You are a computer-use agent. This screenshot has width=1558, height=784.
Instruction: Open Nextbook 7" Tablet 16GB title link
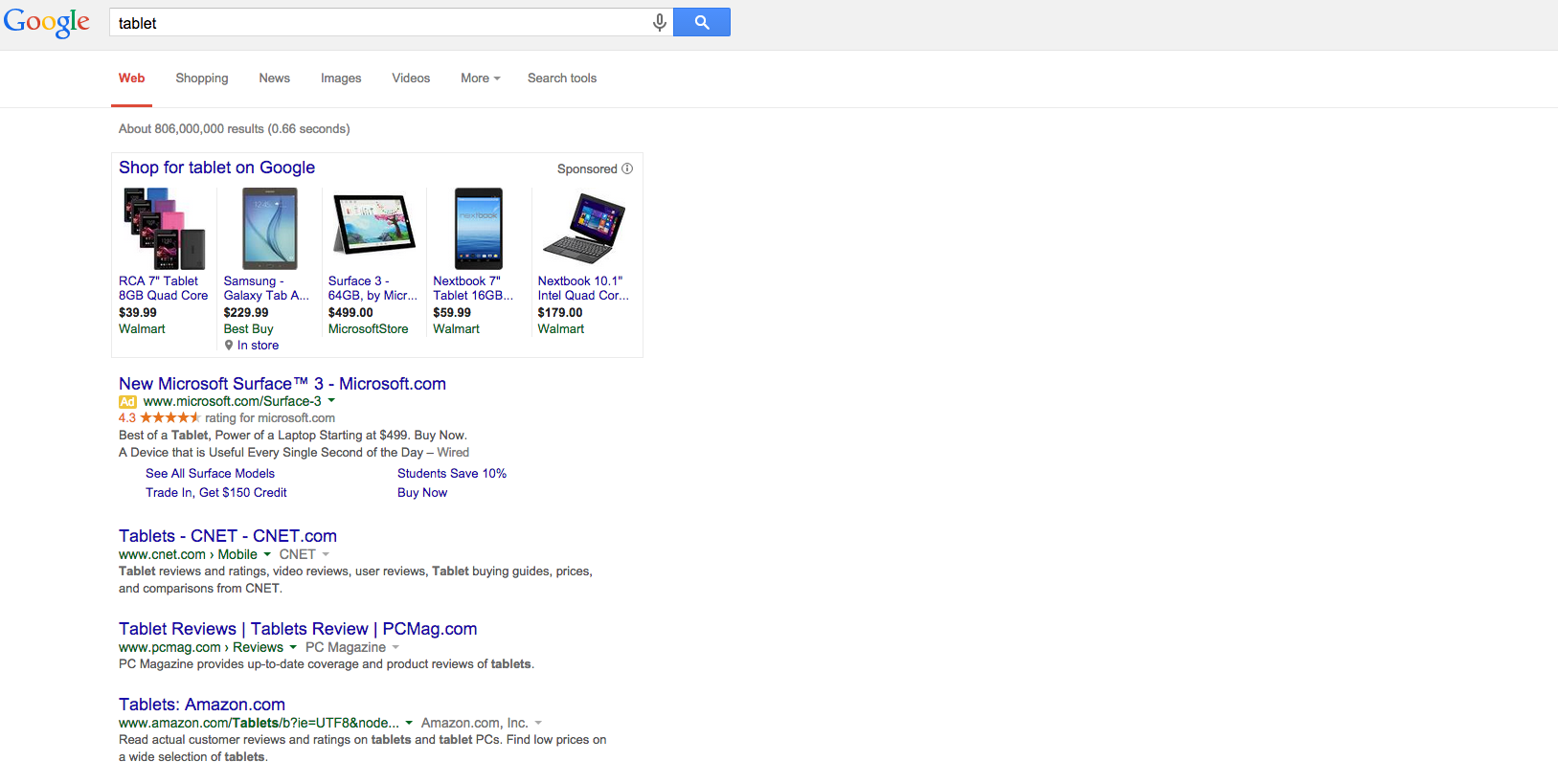(473, 288)
